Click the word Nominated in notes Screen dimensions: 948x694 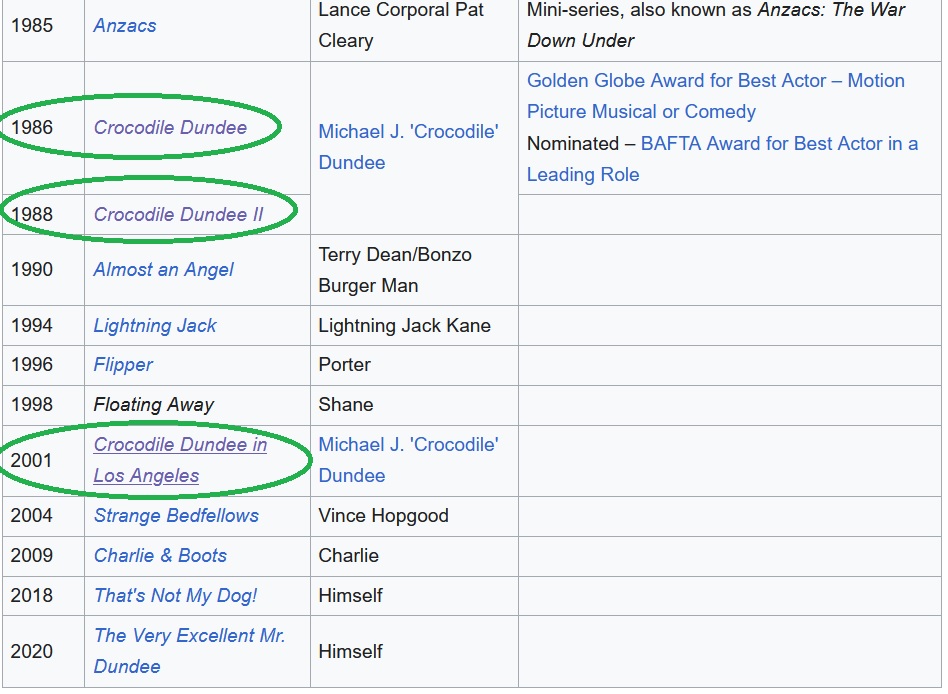[573, 143]
